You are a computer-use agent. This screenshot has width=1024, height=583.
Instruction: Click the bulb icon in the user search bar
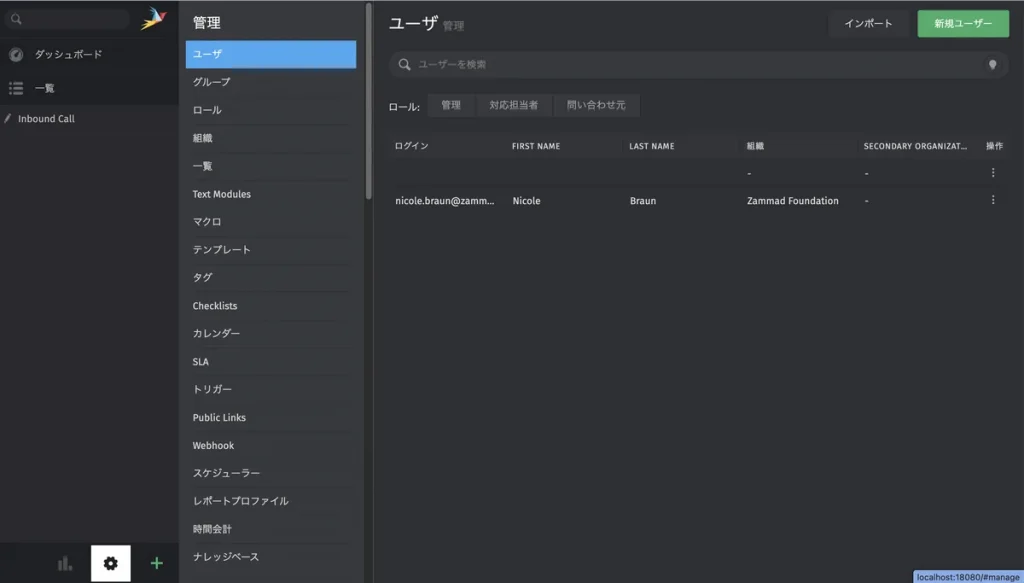[993, 65]
